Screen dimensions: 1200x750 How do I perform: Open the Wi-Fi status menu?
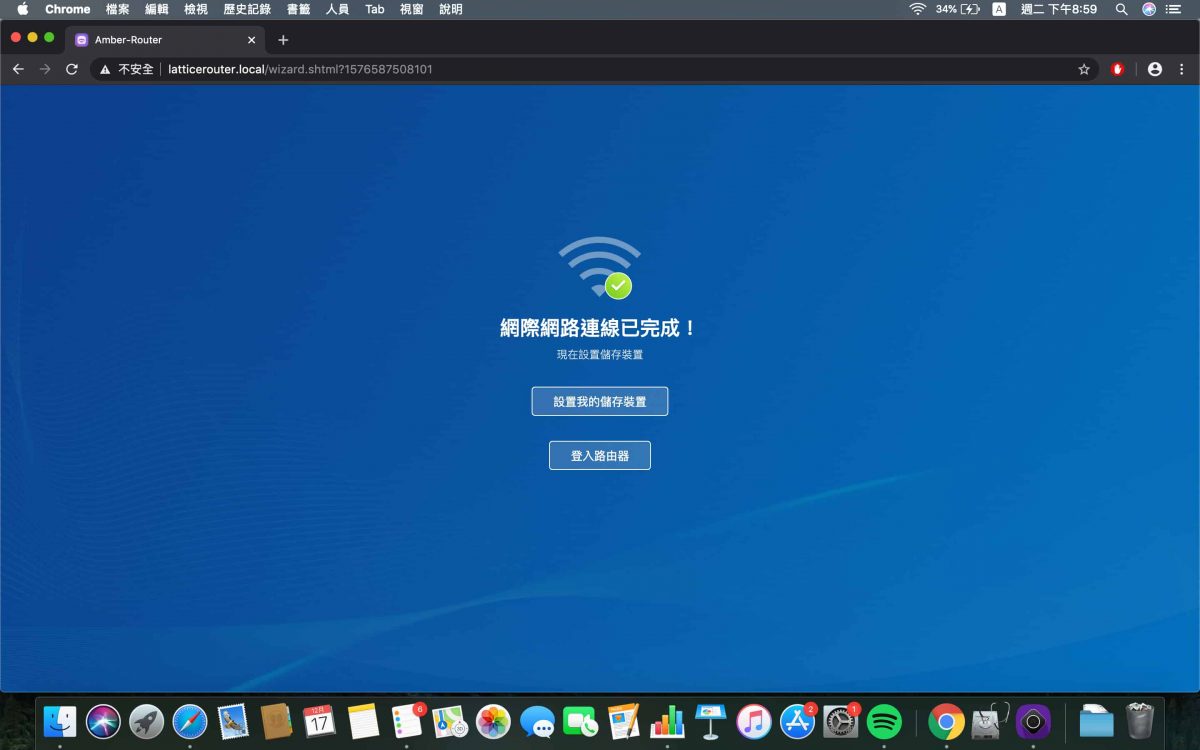point(917,9)
